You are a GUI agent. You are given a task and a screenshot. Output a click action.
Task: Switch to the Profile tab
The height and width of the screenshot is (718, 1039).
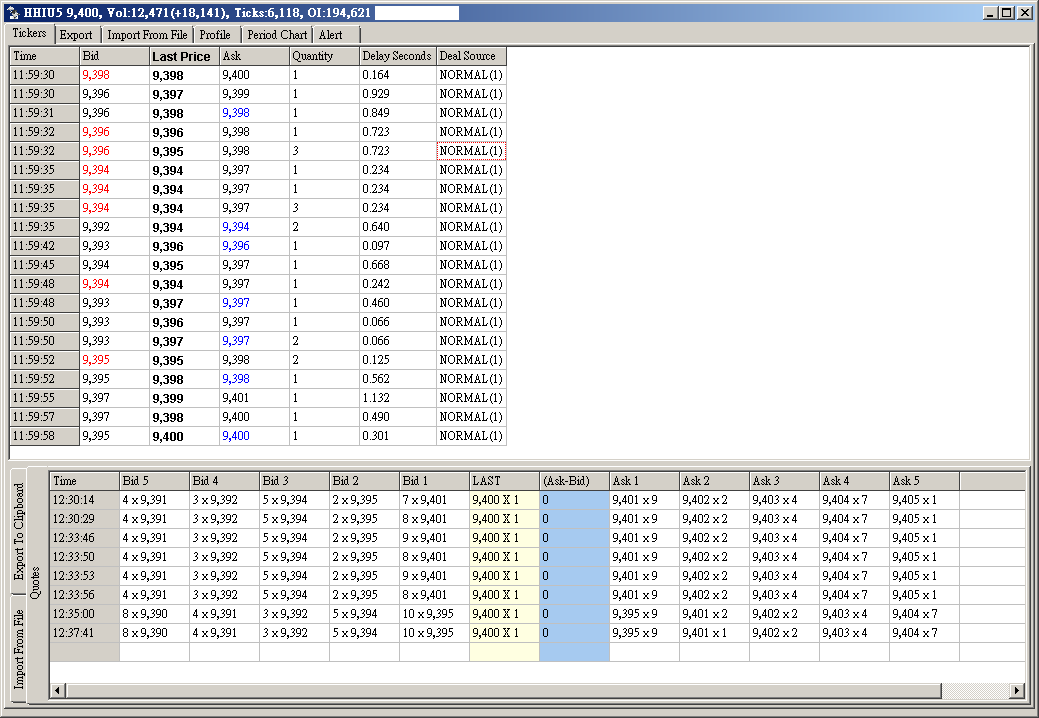coord(215,34)
